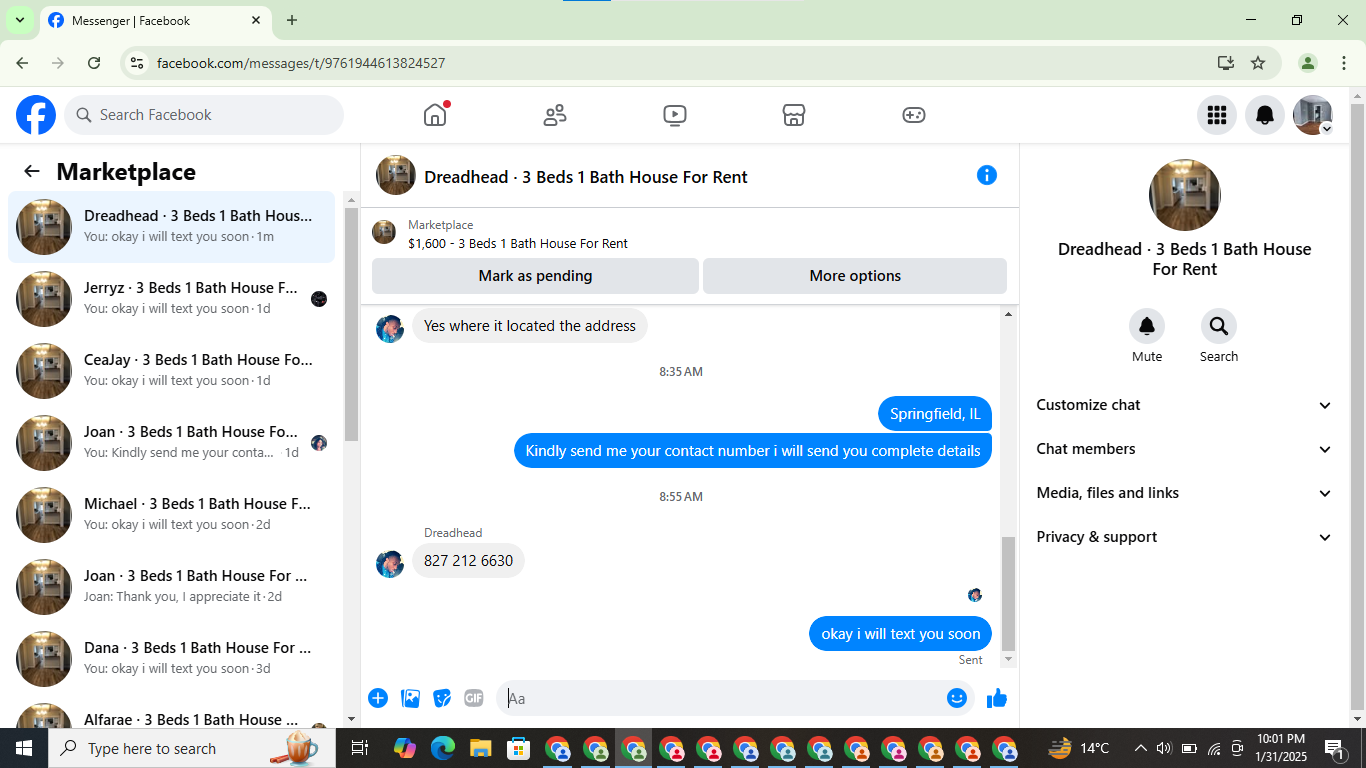Attach a photo using the image icon
The height and width of the screenshot is (768, 1366).
410,698
